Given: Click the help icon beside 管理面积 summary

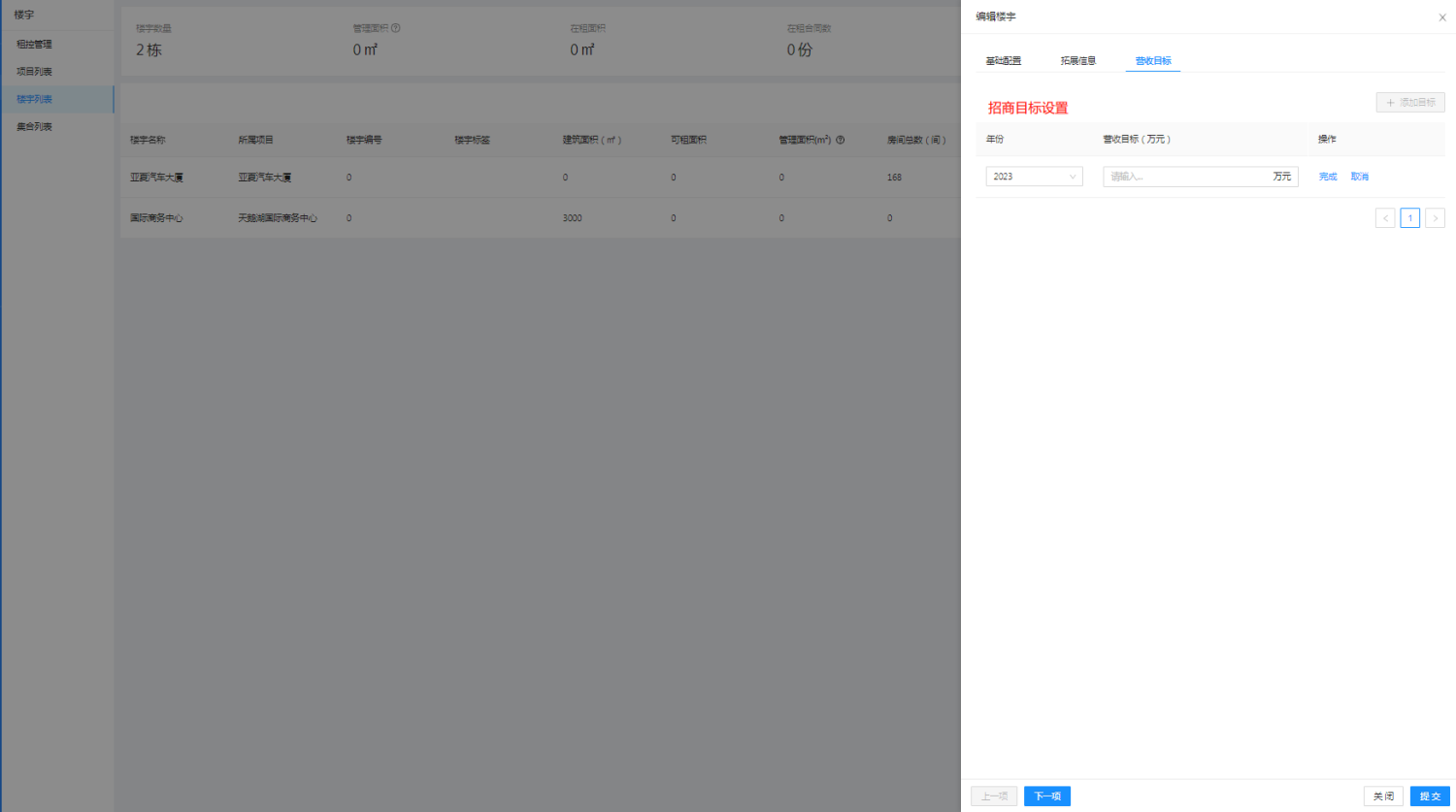Looking at the screenshot, I should coord(396,28).
